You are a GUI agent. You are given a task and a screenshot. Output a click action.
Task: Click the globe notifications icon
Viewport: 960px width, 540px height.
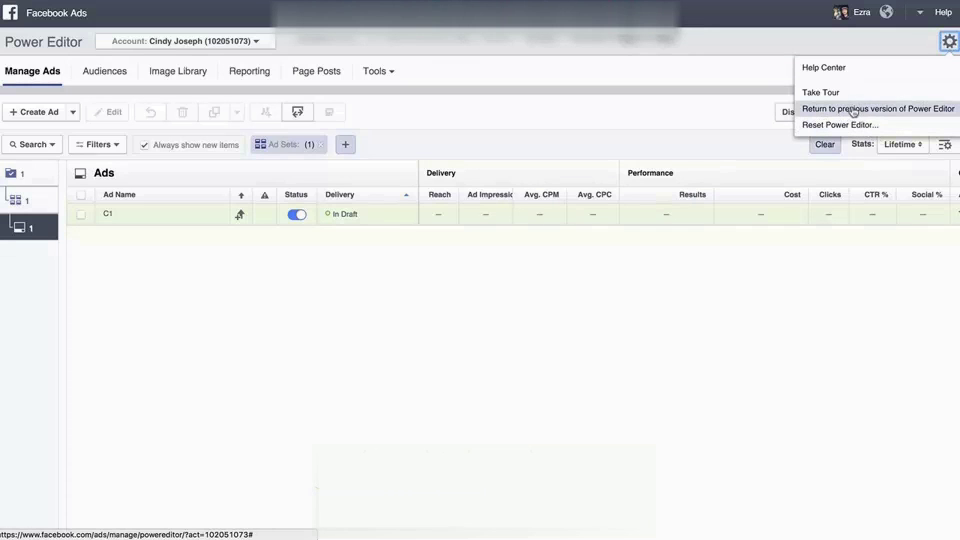coord(886,12)
